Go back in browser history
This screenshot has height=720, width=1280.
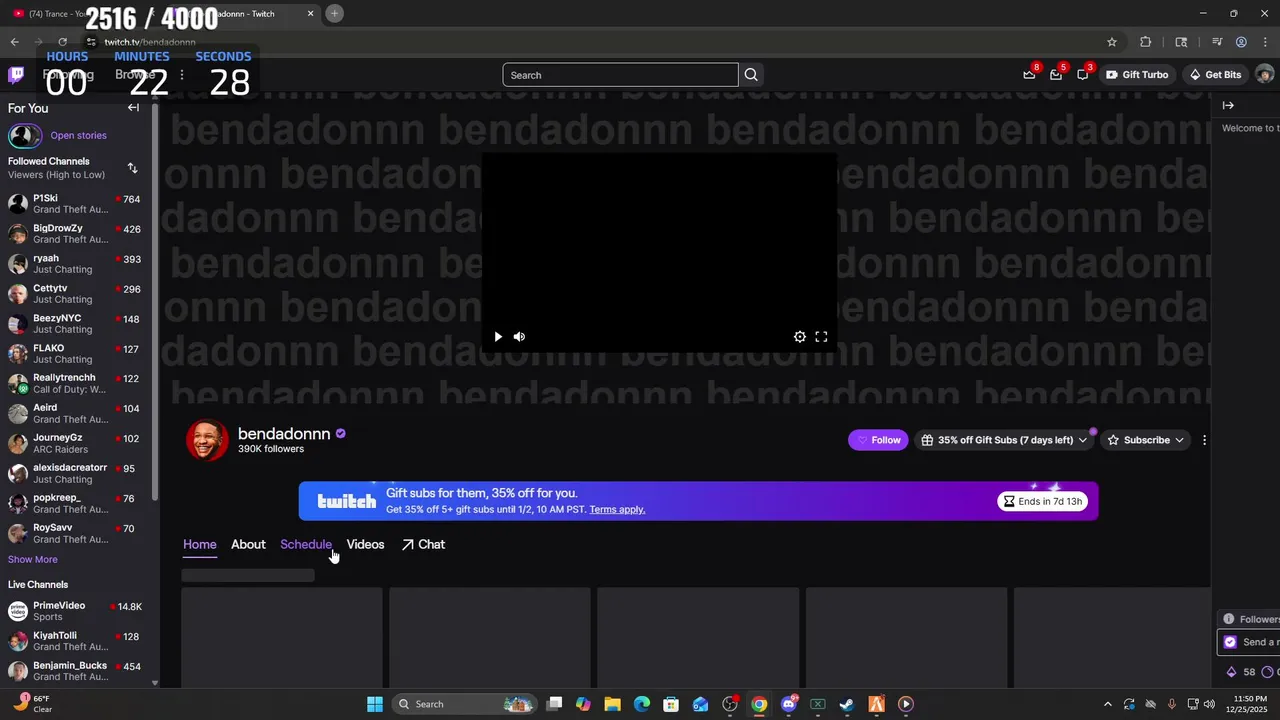point(14,42)
